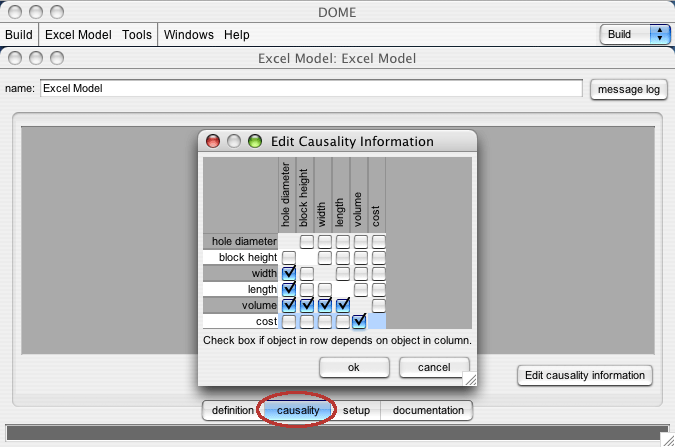This screenshot has width=675, height=447.
Task: Check hole diameter depends on cost
Action: pos(378,242)
